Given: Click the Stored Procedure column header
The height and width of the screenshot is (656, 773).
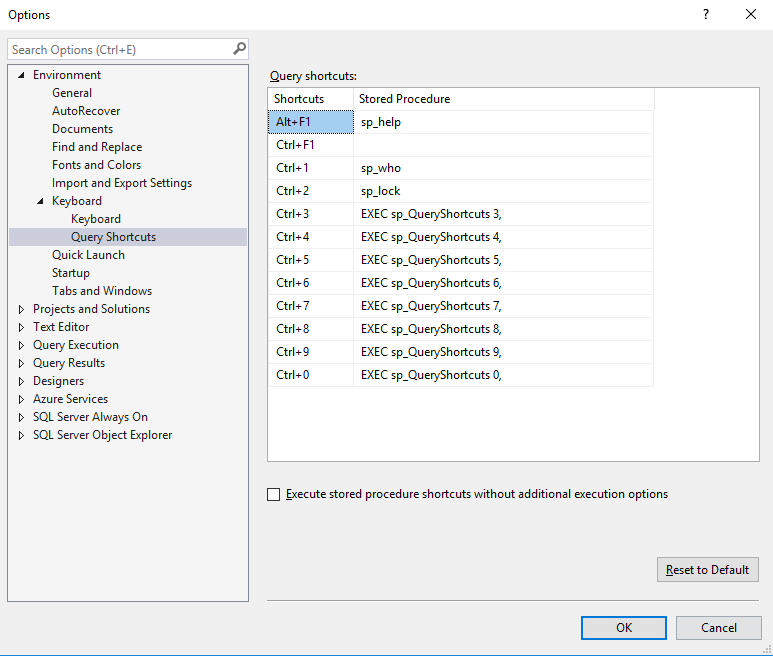Looking at the screenshot, I should click(504, 99).
